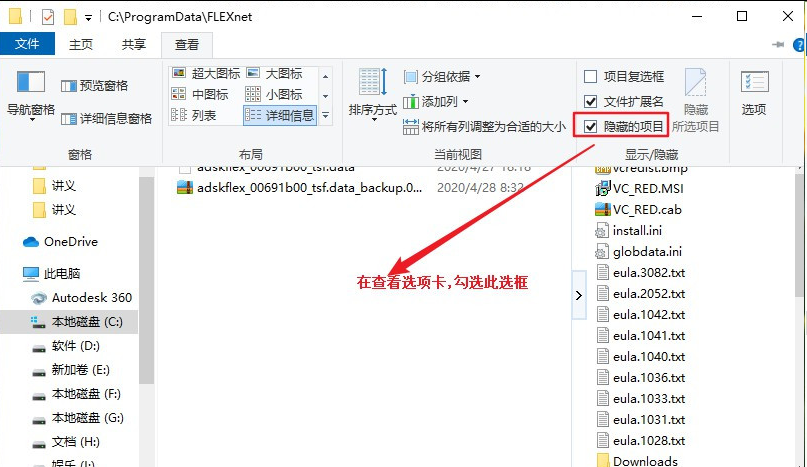Select Autodesk 360 in navigation pane
This screenshot has width=807, height=467.
tap(81, 298)
